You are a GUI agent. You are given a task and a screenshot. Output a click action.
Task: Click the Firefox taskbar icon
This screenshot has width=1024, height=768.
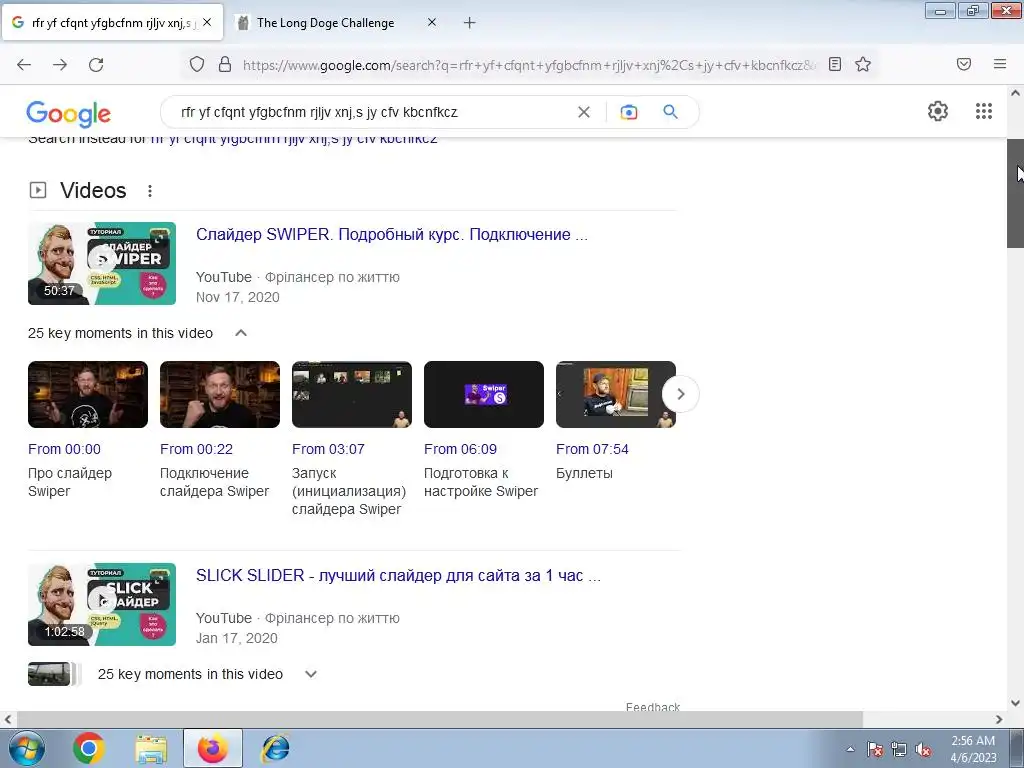pos(213,748)
